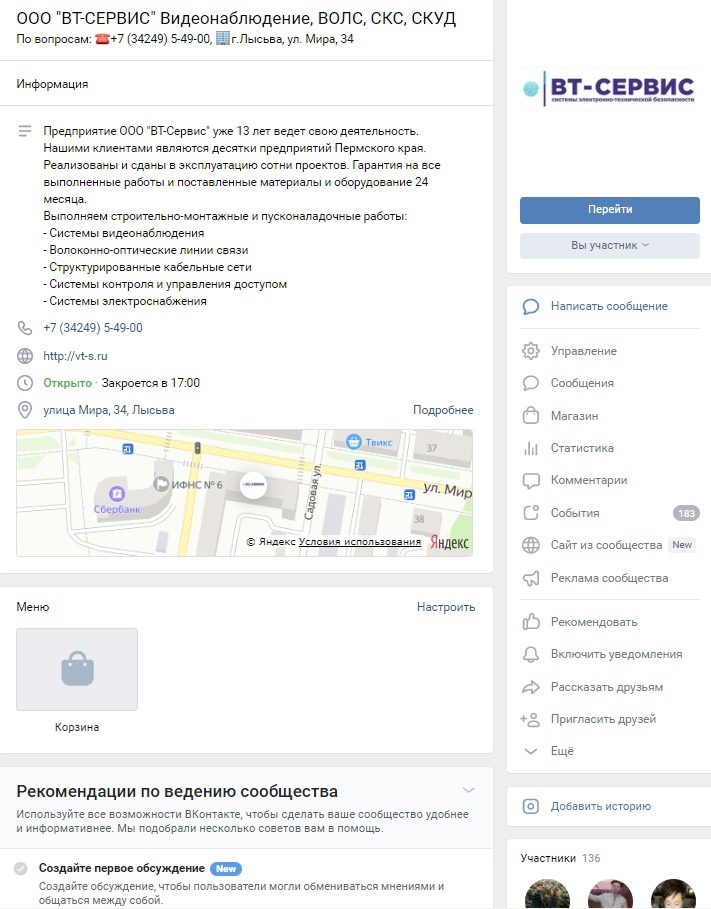Click the Участники 136 heading
711x909 pixels.
(x=560, y=858)
